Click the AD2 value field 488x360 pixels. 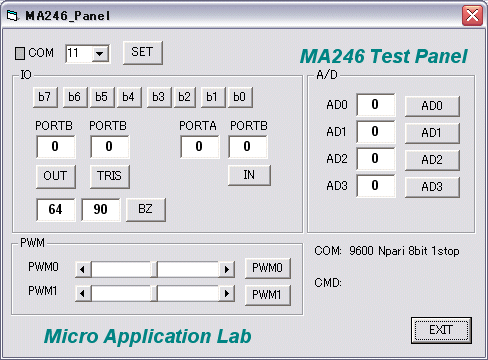coord(376,159)
